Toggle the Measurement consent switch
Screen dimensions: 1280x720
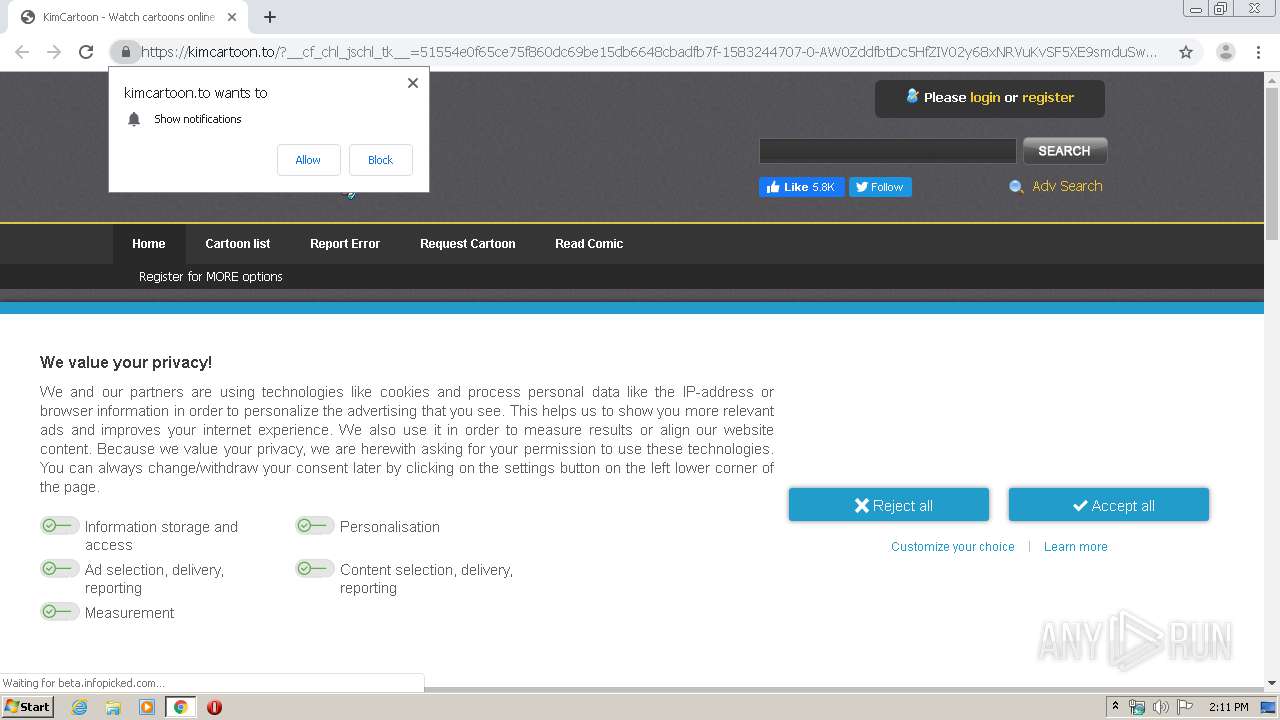click(x=59, y=611)
